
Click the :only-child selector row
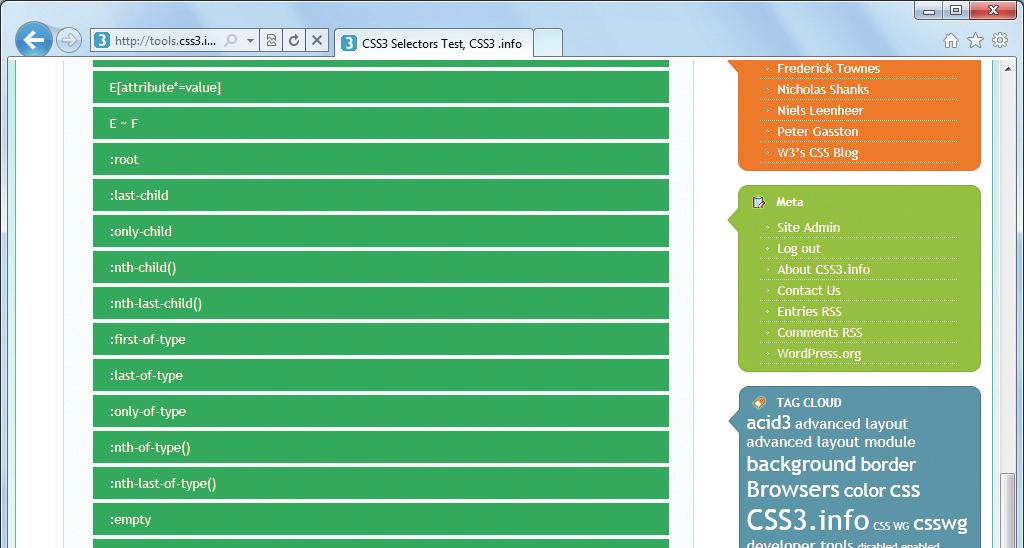381,231
